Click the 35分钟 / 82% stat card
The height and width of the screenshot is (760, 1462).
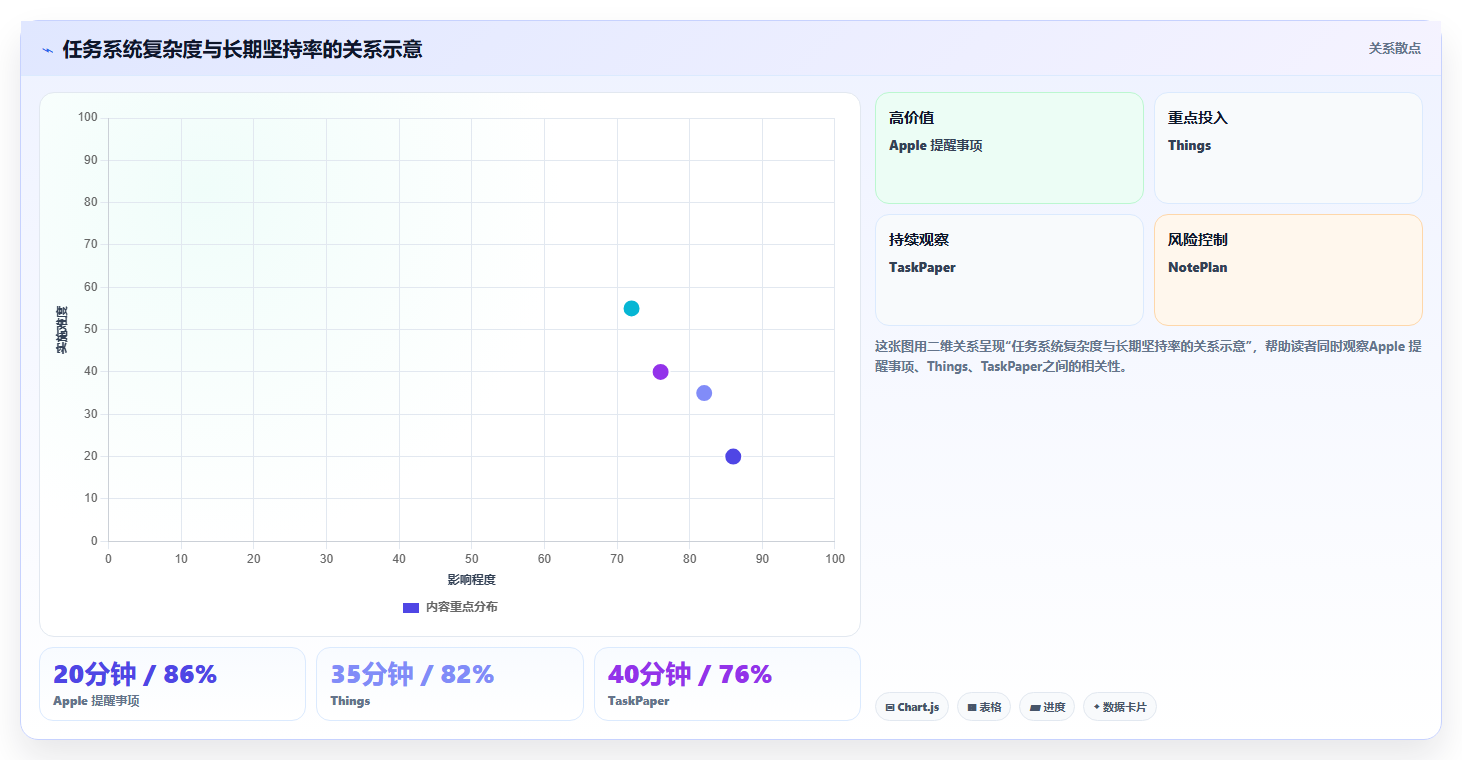[x=450, y=684]
